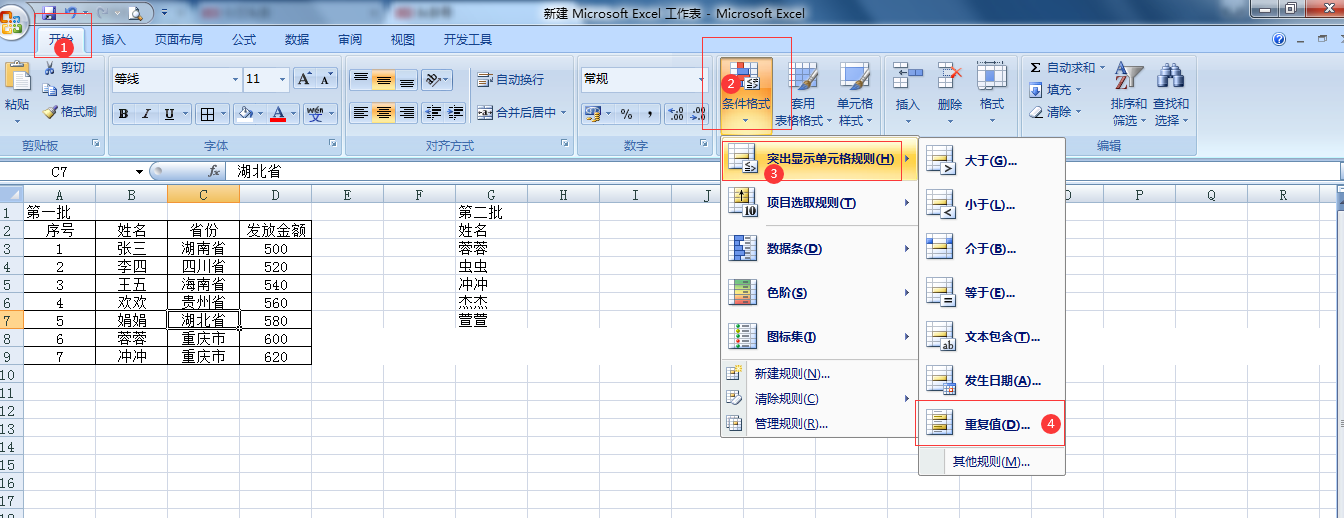Click the Cut (剪切) button

click(64, 68)
